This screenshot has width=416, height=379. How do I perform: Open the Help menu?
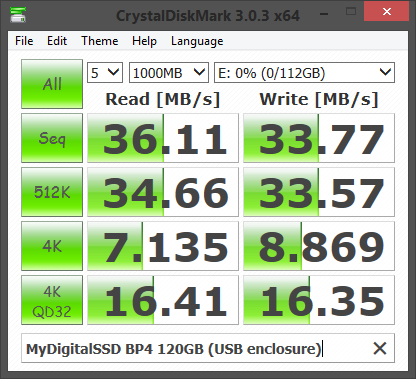click(144, 41)
